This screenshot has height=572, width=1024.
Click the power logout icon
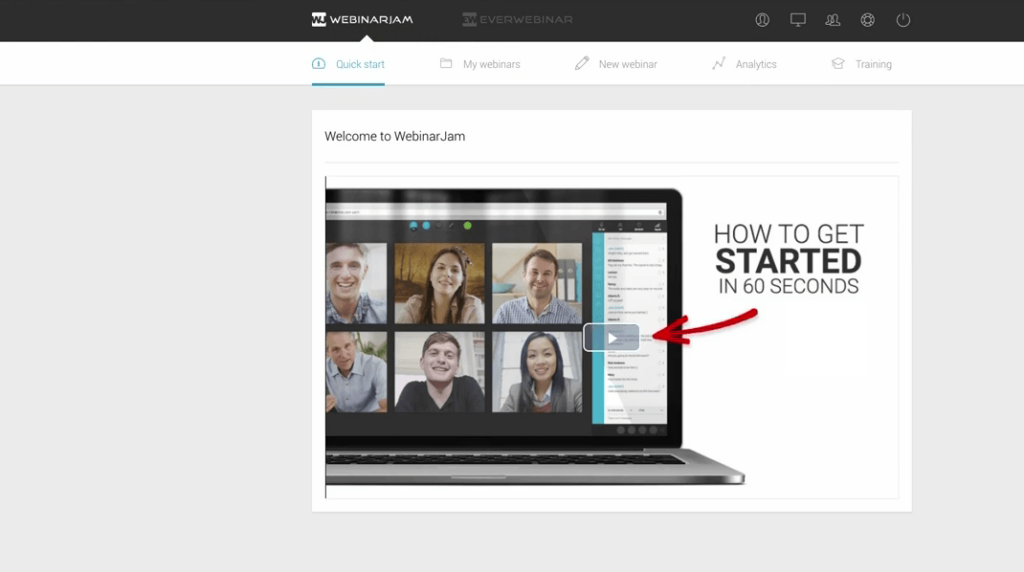(x=903, y=20)
